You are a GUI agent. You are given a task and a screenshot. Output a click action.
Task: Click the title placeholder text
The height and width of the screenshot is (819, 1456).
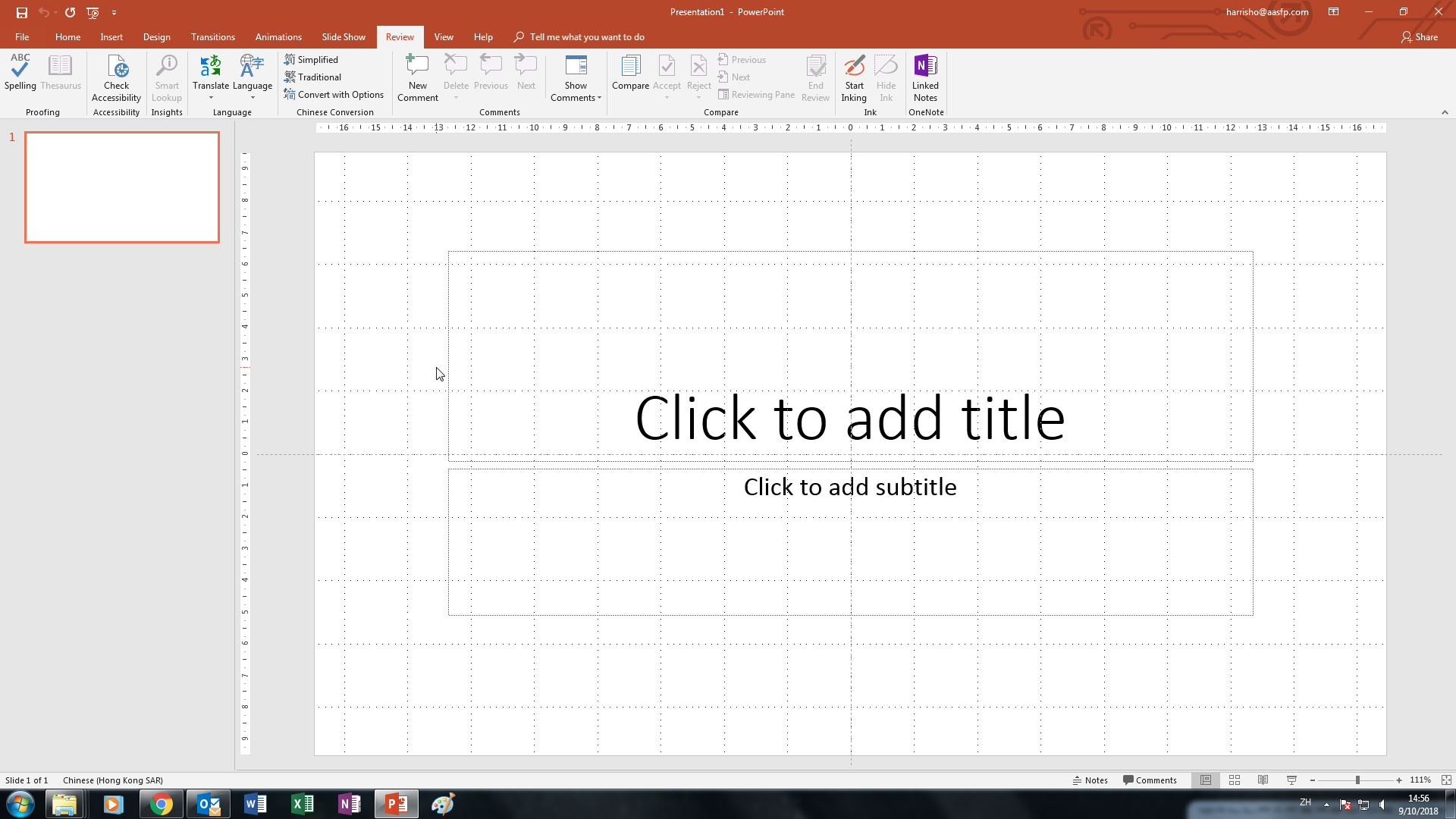point(850,418)
